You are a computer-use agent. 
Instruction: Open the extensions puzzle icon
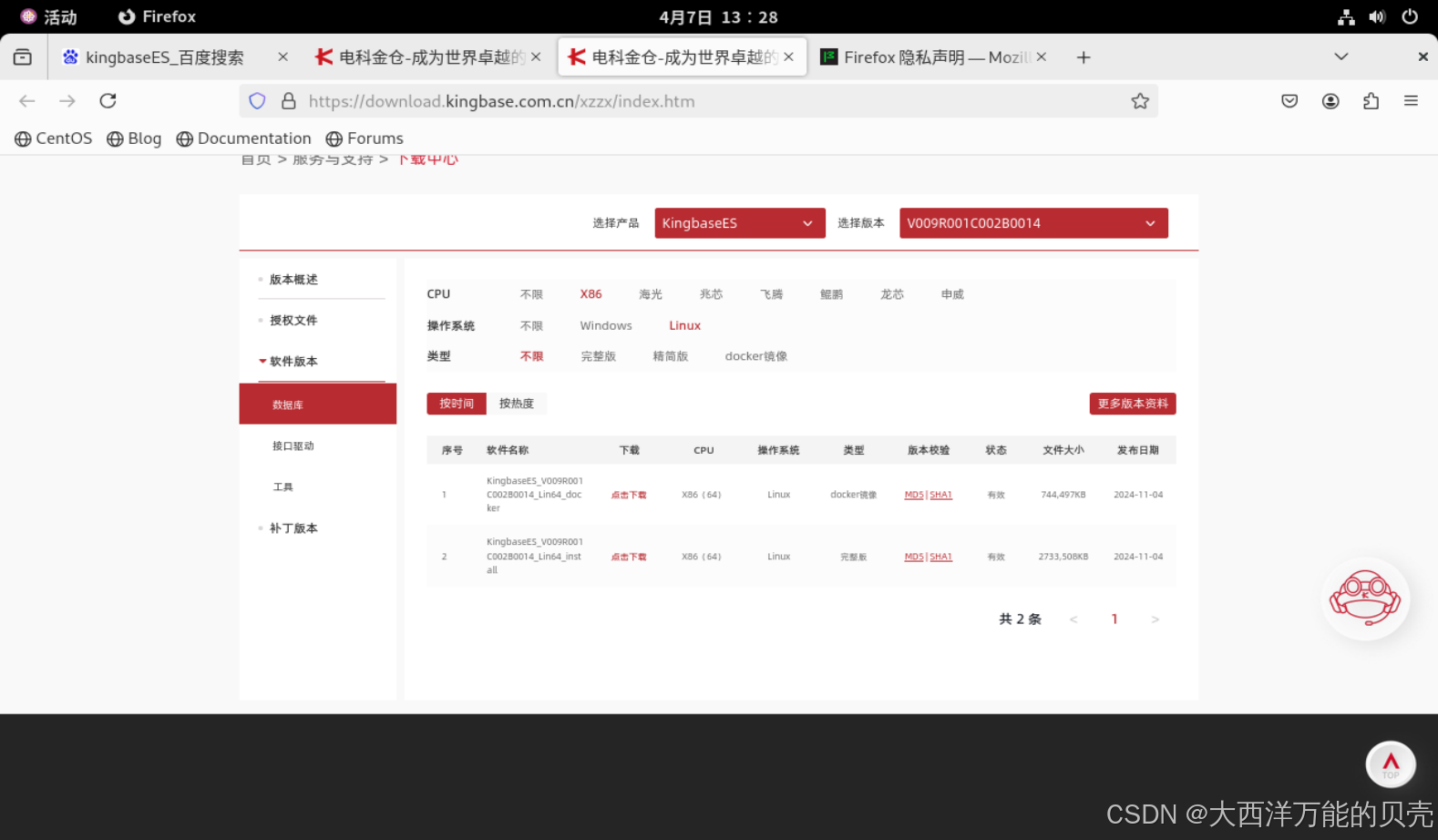[1371, 101]
